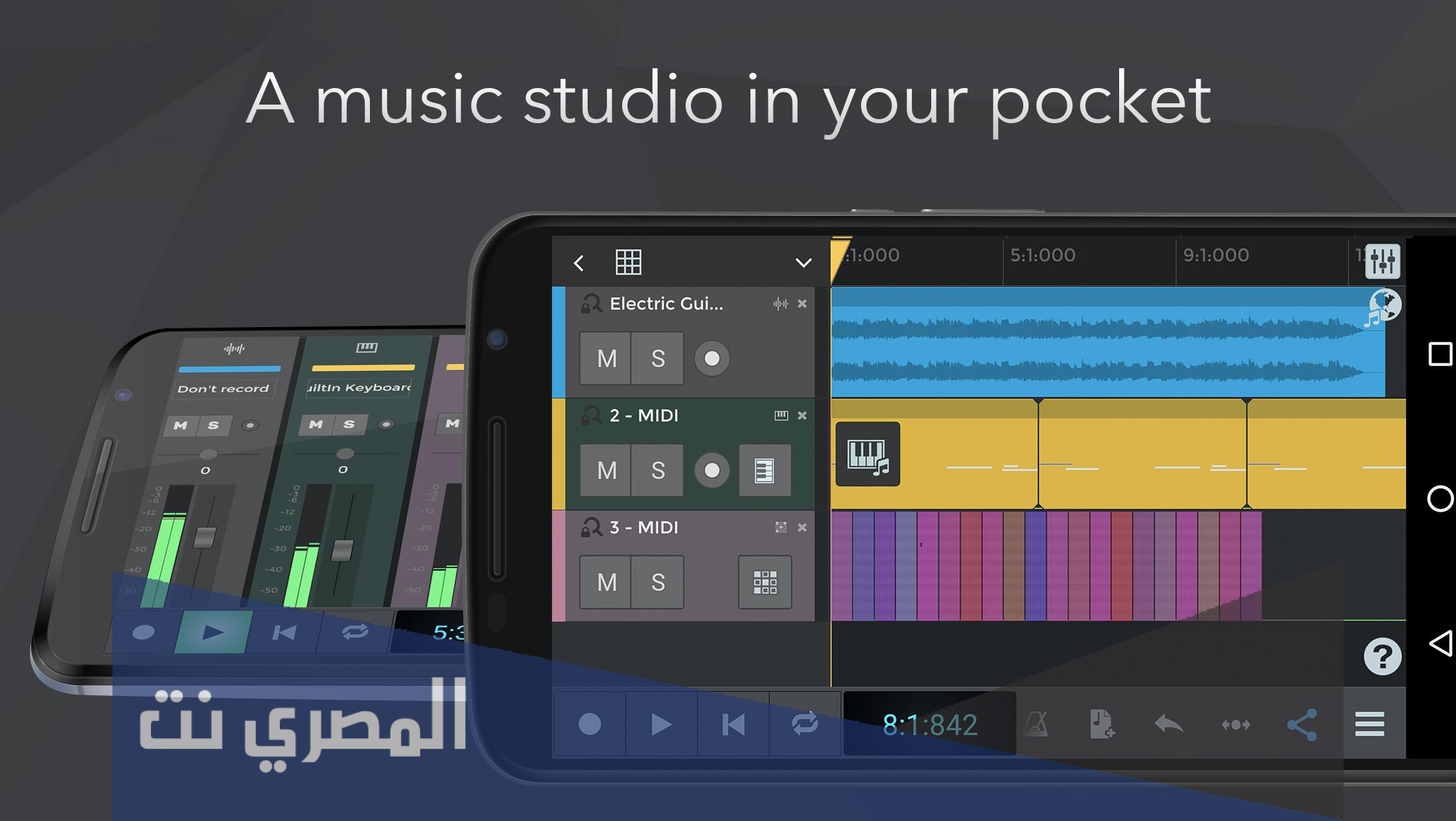Screen dimensions: 1456x821
Task: Click the metronome icon
Action: 1036,724
